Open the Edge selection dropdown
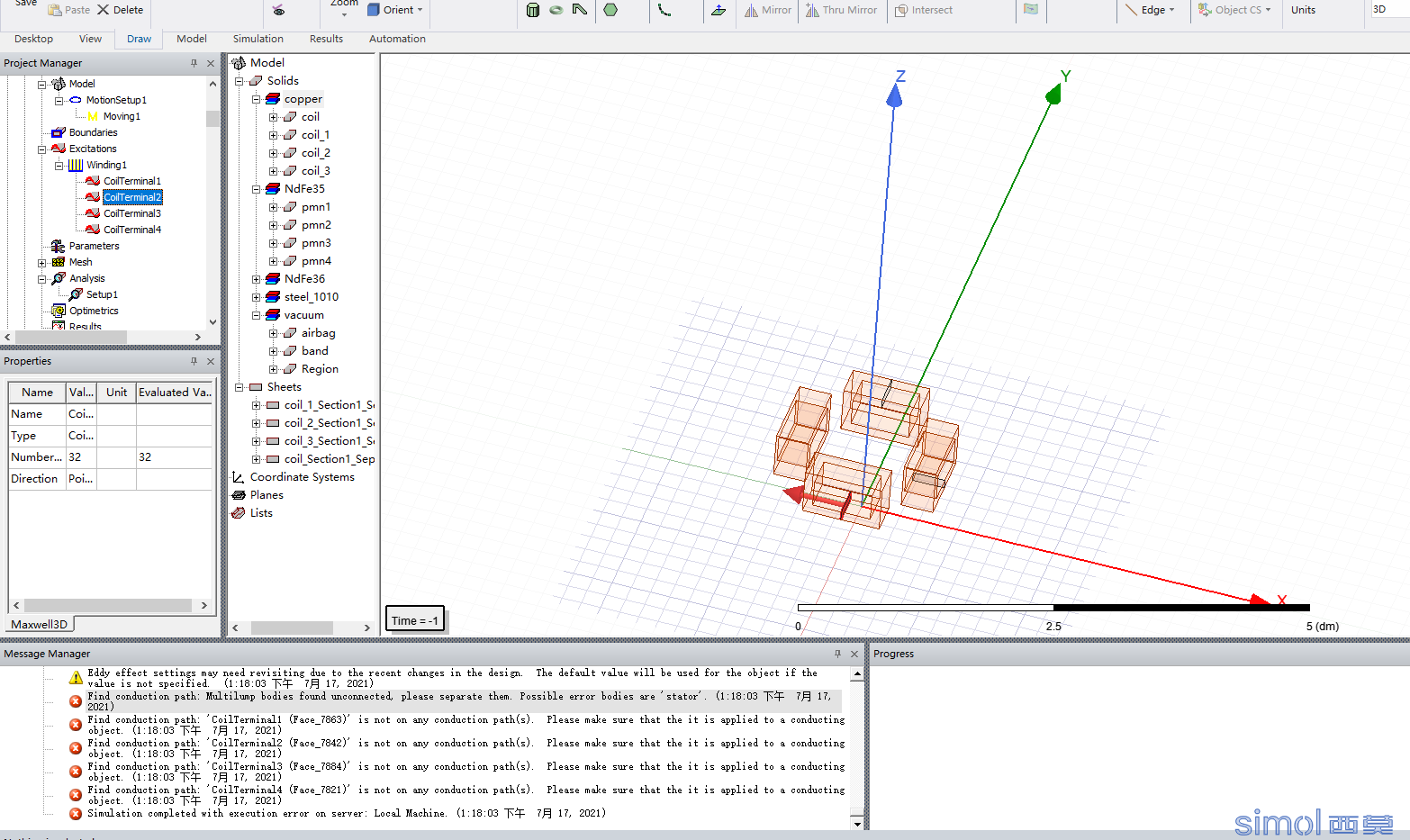This screenshot has width=1410, height=840. [1150, 10]
